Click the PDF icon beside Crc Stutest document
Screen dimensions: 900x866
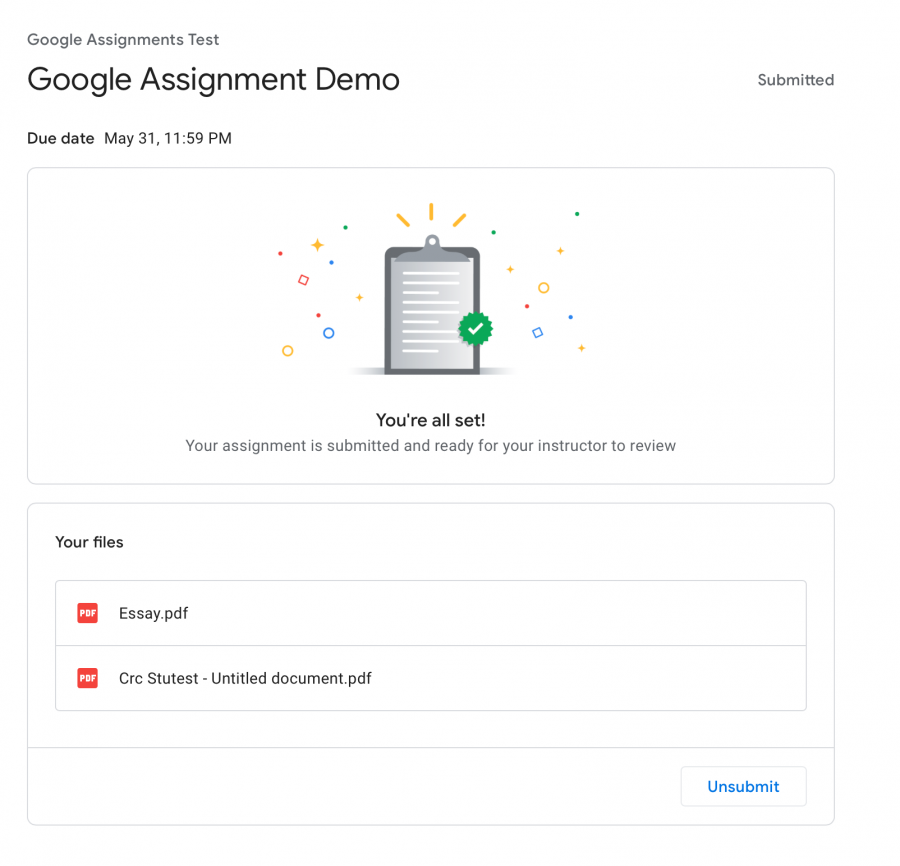pos(87,678)
